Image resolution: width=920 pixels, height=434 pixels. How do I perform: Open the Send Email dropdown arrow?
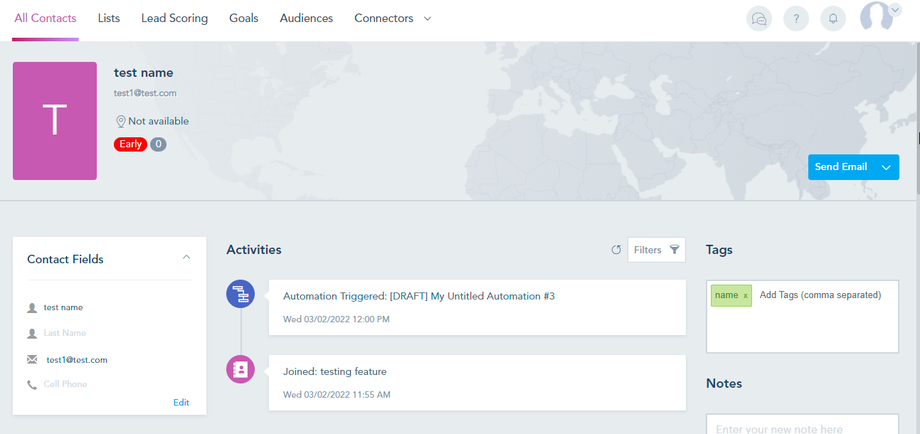pyautogui.click(x=886, y=168)
